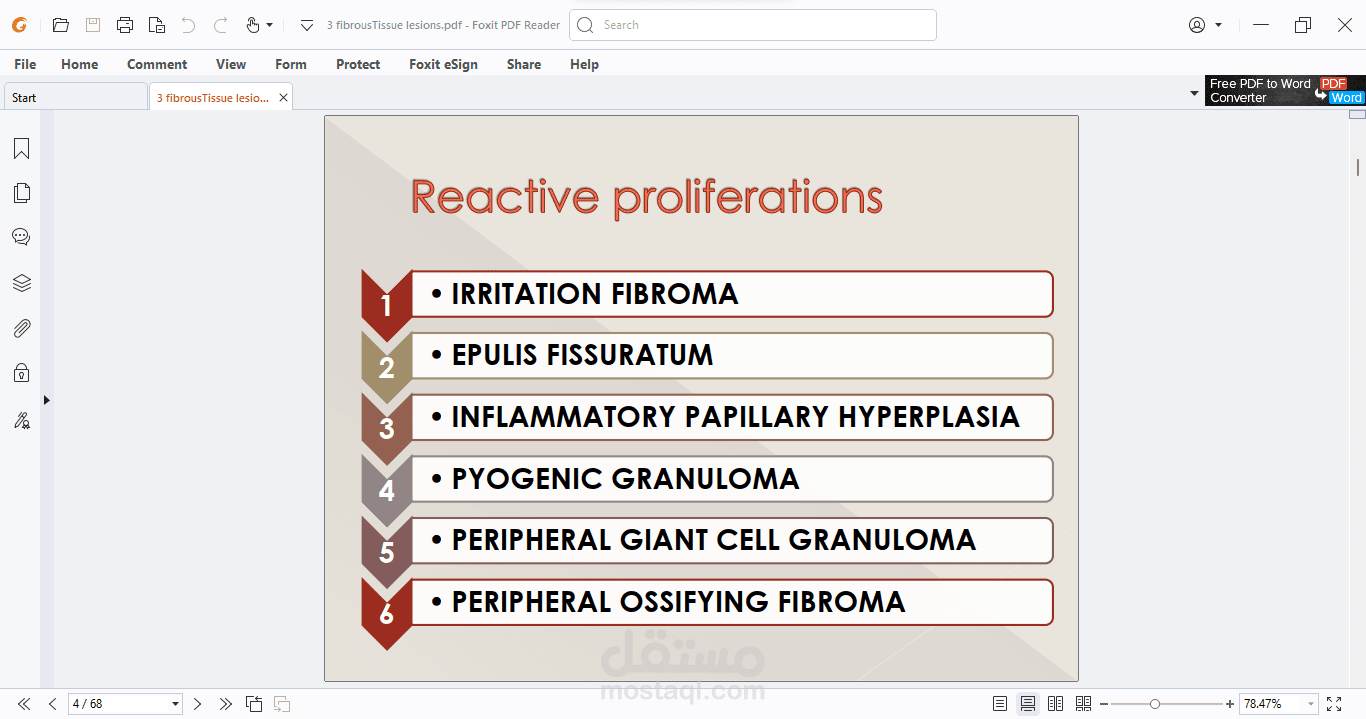
Task: Jump to the last page
Action: [x=225, y=704]
